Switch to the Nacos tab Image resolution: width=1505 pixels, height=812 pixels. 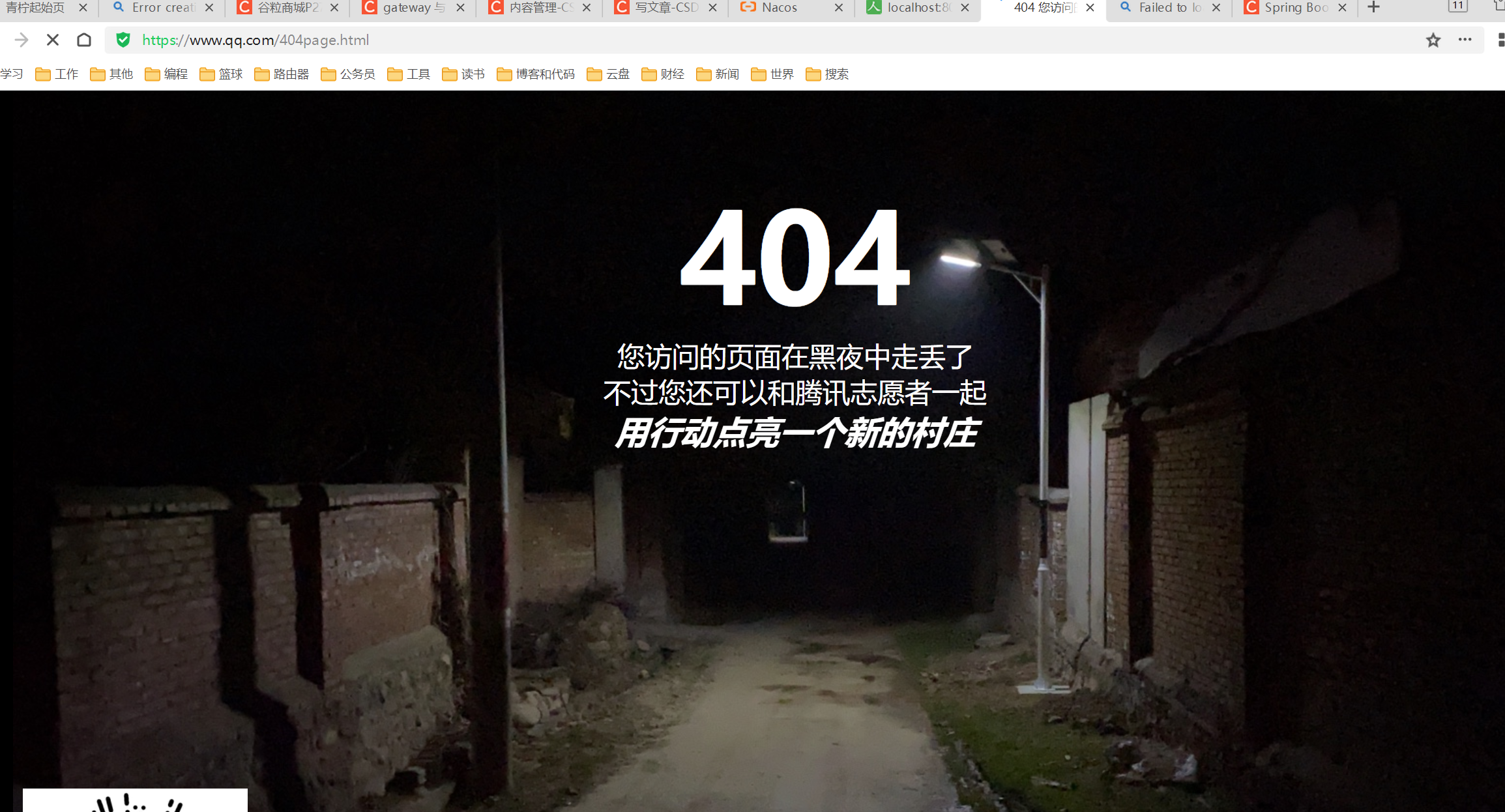[x=780, y=7]
